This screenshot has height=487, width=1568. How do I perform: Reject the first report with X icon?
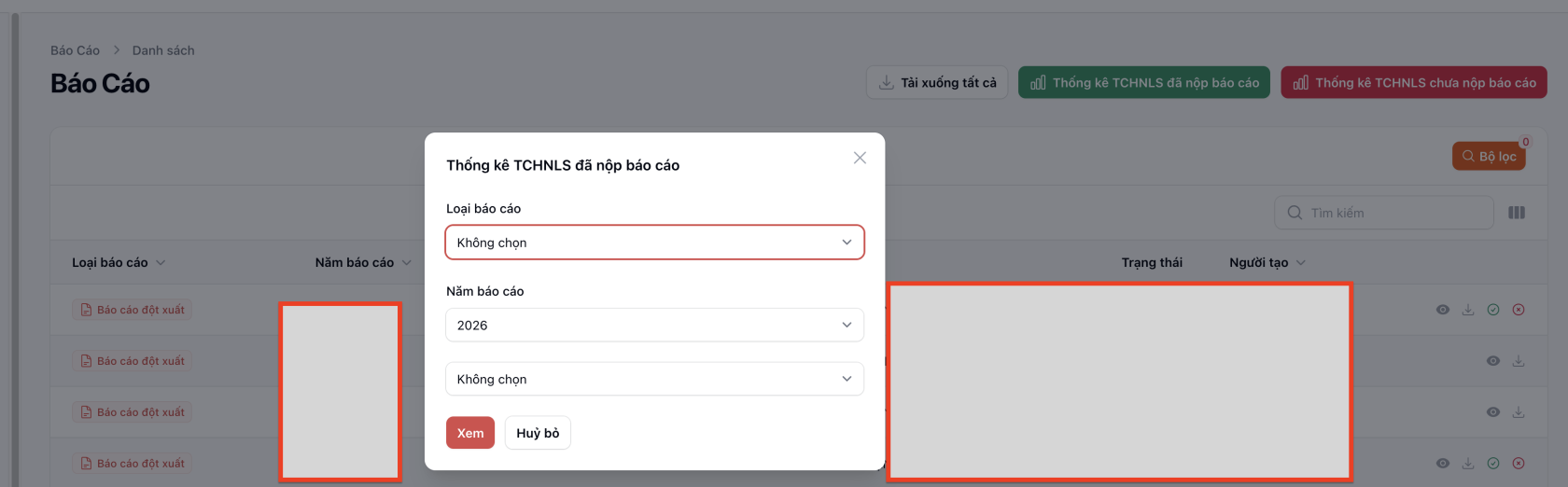click(x=1519, y=310)
